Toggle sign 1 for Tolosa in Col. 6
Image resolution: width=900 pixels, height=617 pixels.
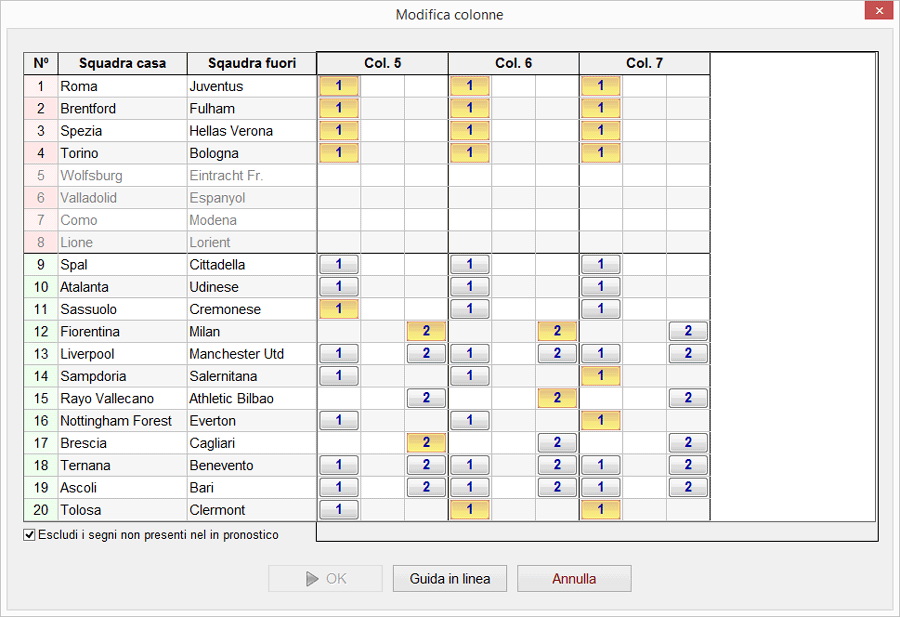pyautogui.click(x=470, y=510)
